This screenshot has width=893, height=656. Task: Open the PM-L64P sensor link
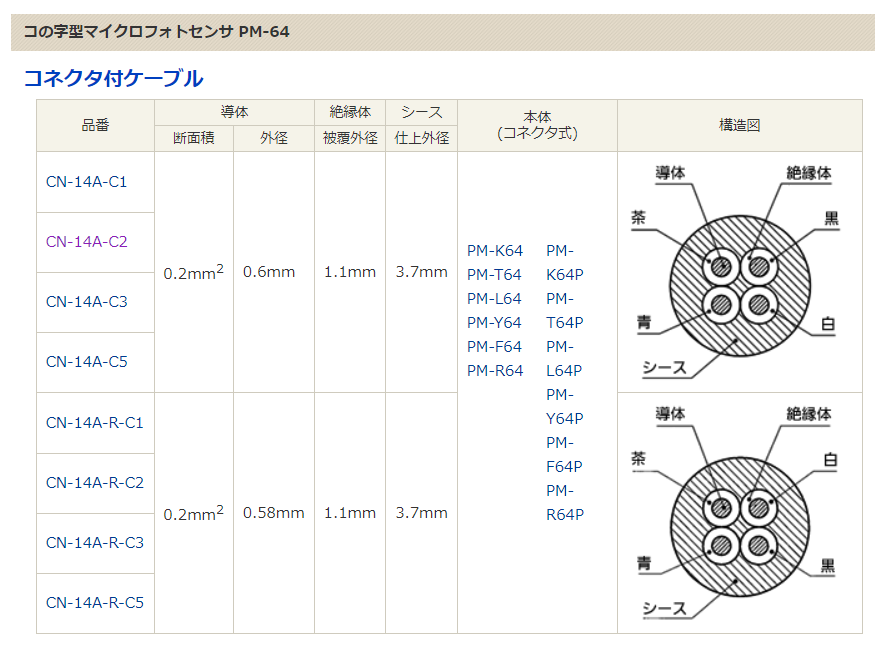tap(564, 358)
